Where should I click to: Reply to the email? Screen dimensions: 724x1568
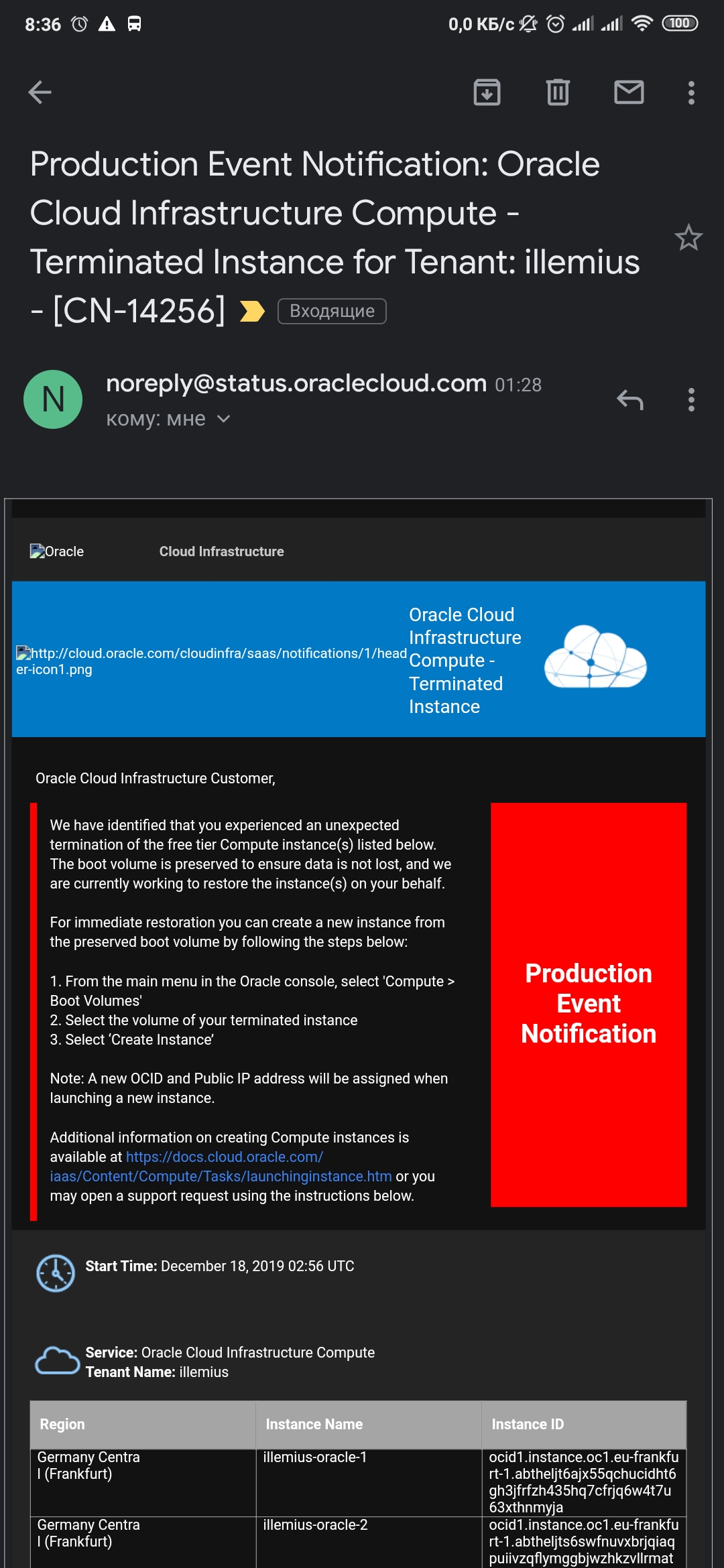click(x=630, y=400)
